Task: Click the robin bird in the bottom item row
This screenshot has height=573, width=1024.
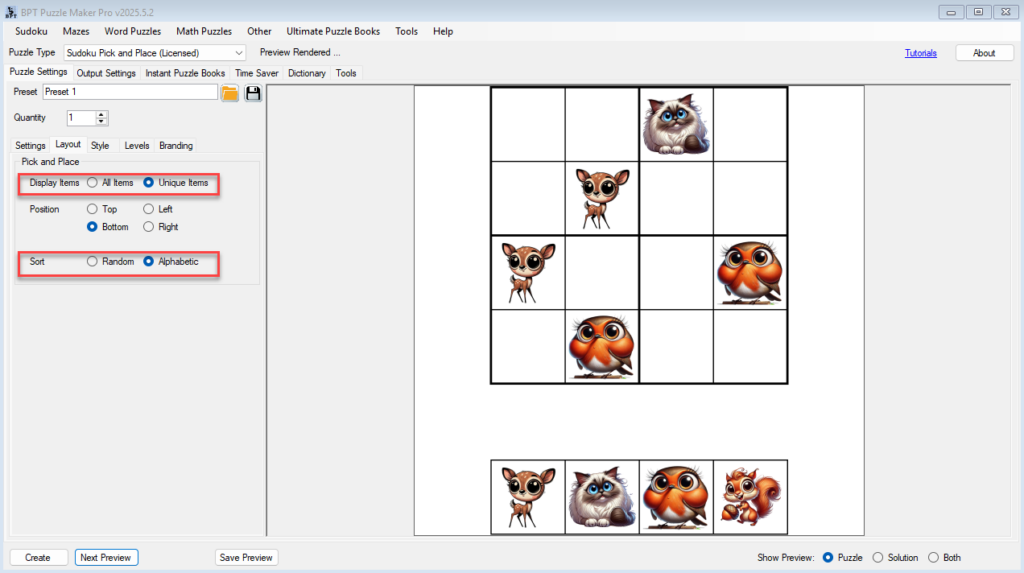Action: (x=676, y=497)
